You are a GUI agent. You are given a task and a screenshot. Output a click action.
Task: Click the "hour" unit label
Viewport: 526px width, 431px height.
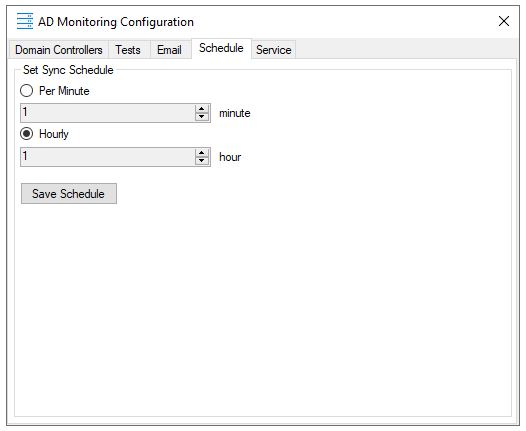[x=230, y=157]
